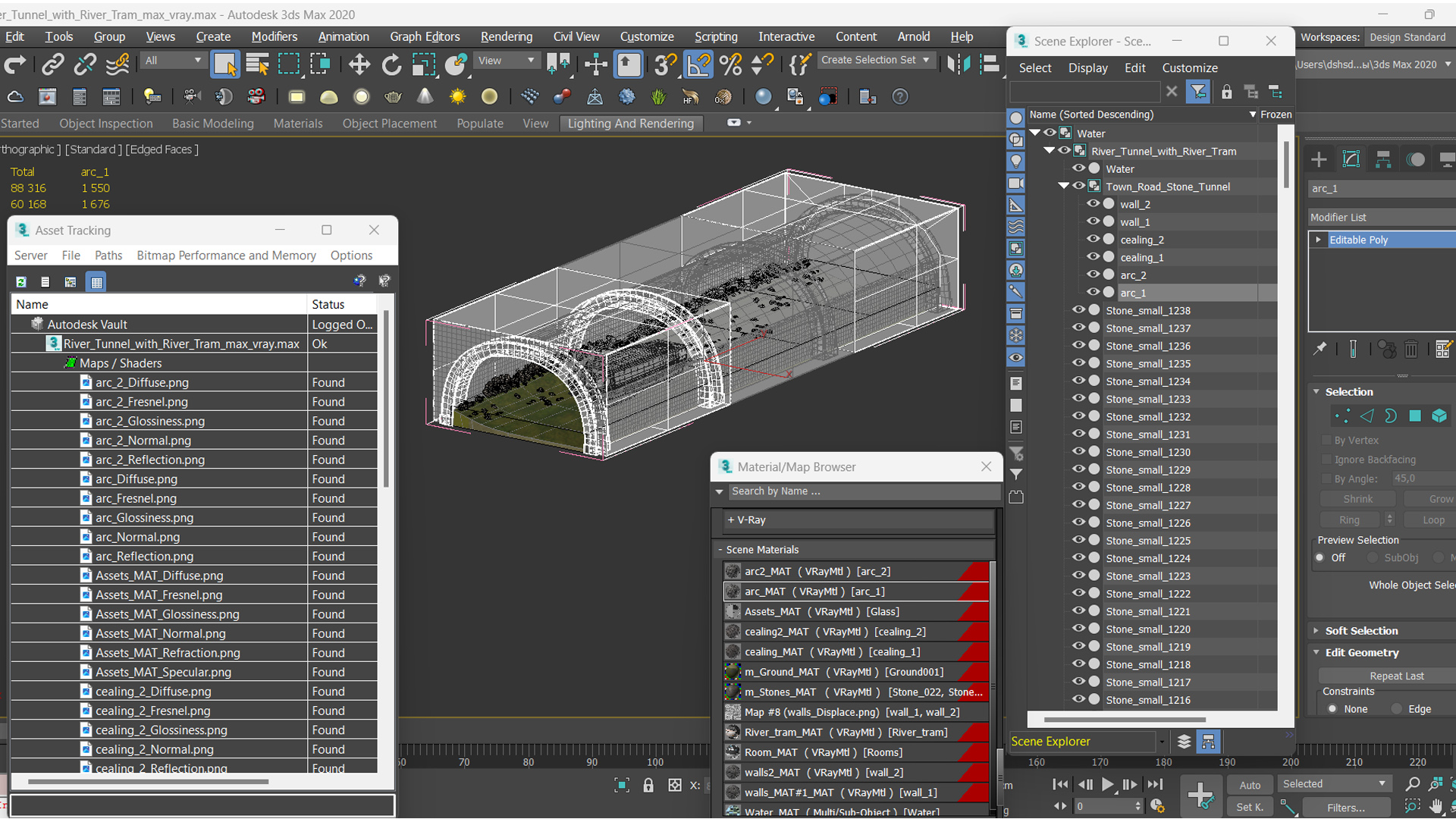The height and width of the screenshot is (819, 1456).
Task: Click the teapot primitive icon
Action: pyautogui.click(x=393, y=97)
